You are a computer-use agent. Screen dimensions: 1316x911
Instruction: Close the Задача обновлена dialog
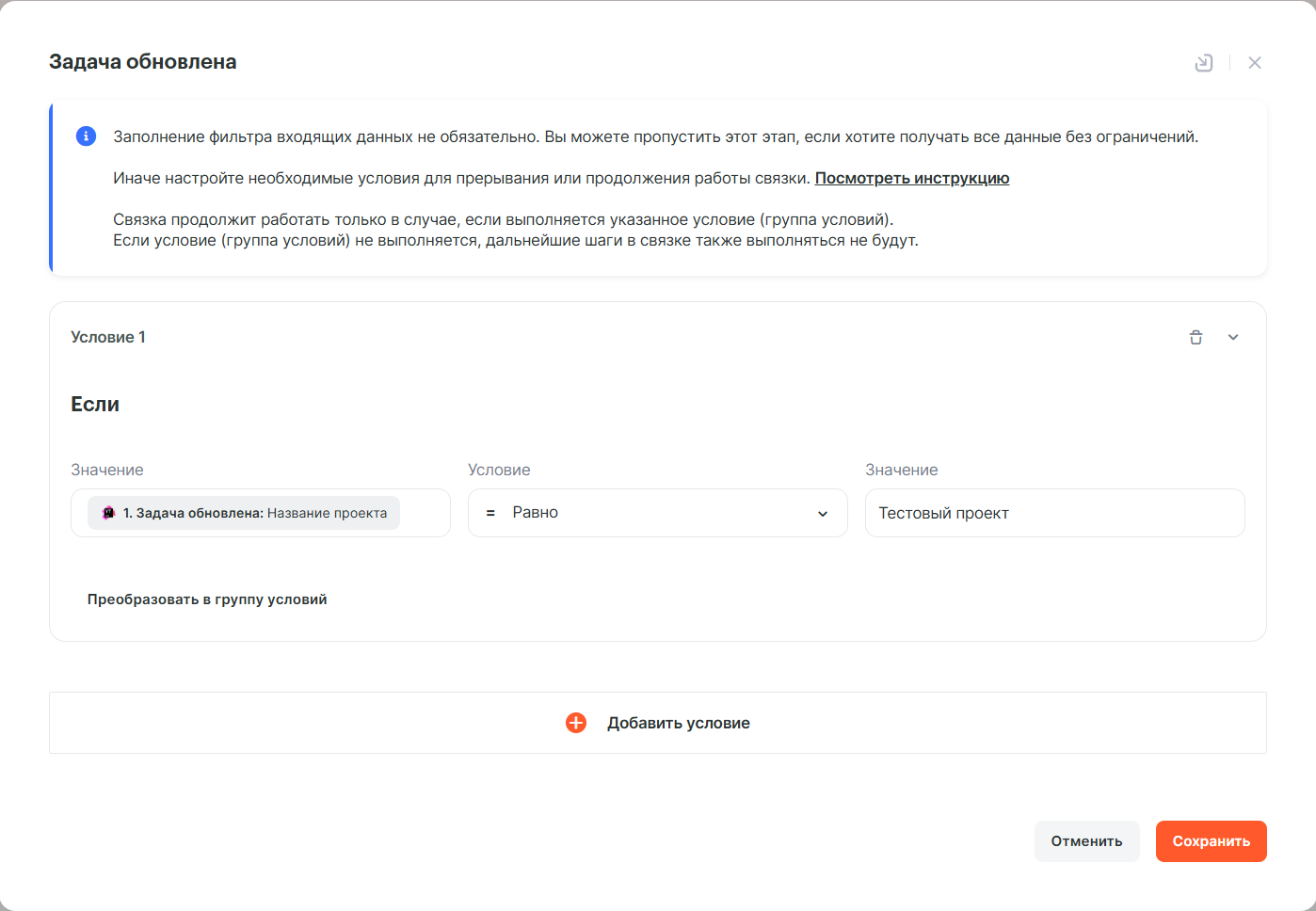pos(1255,63)
